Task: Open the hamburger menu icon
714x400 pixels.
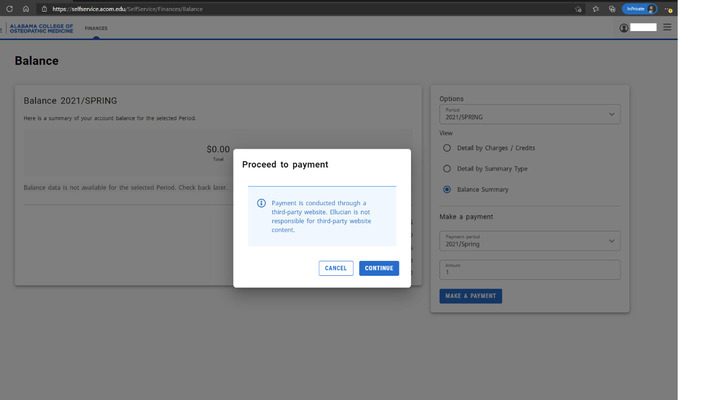Action: click(x=667, y=27)
